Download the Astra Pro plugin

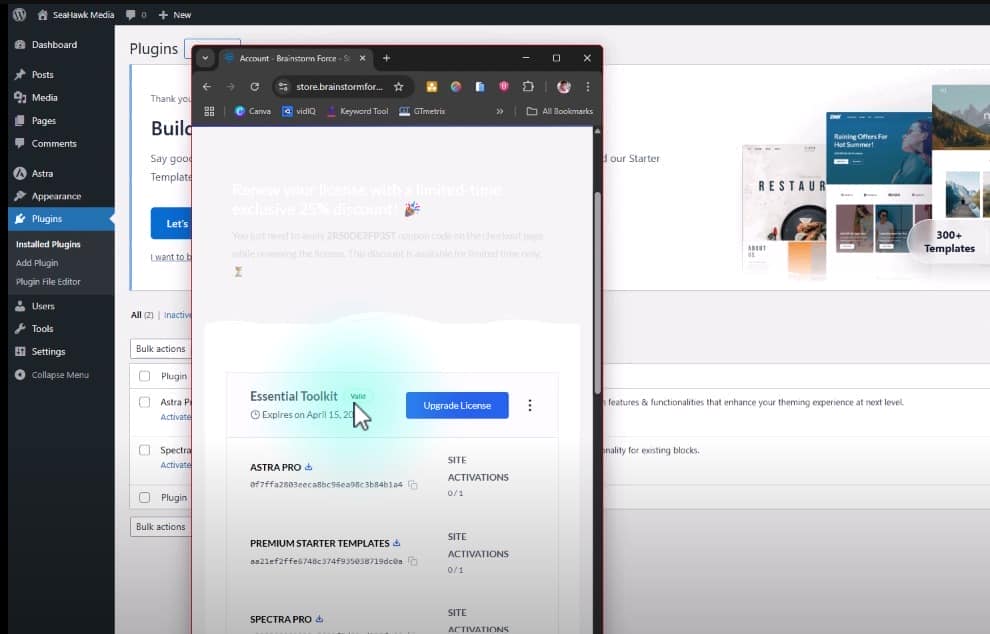pos(309,467)
